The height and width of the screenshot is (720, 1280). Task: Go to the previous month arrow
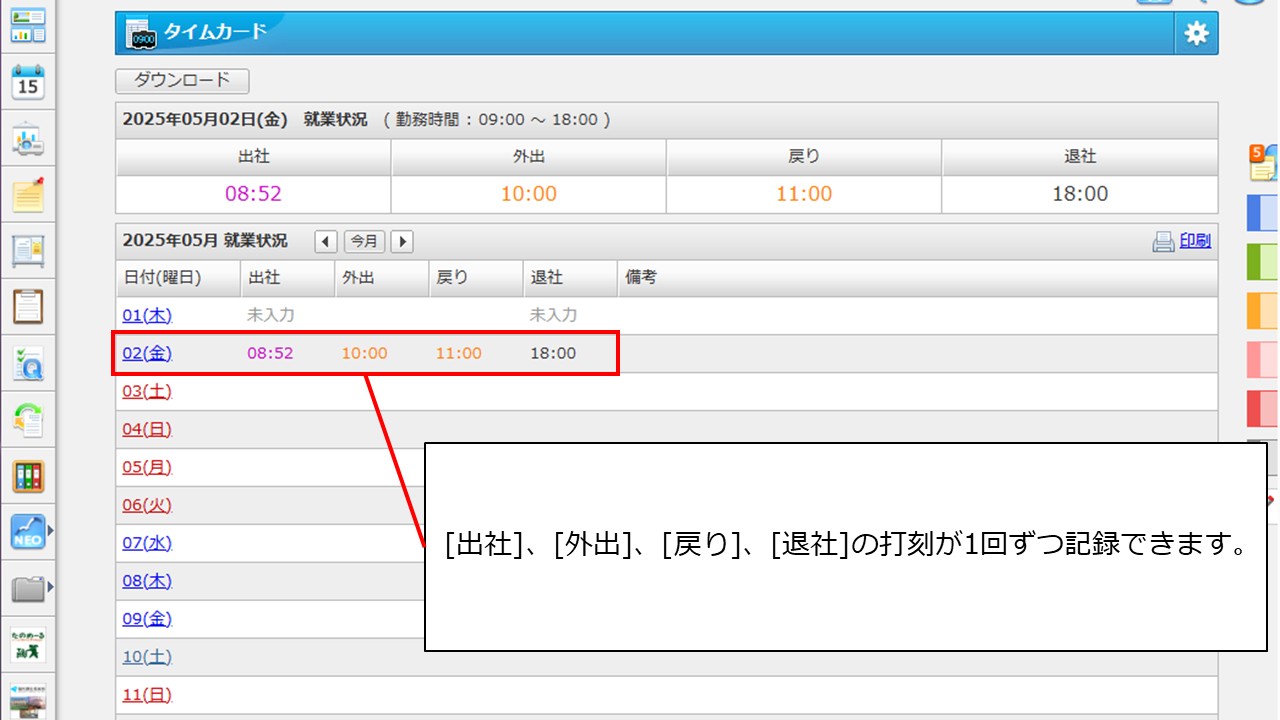326,241
